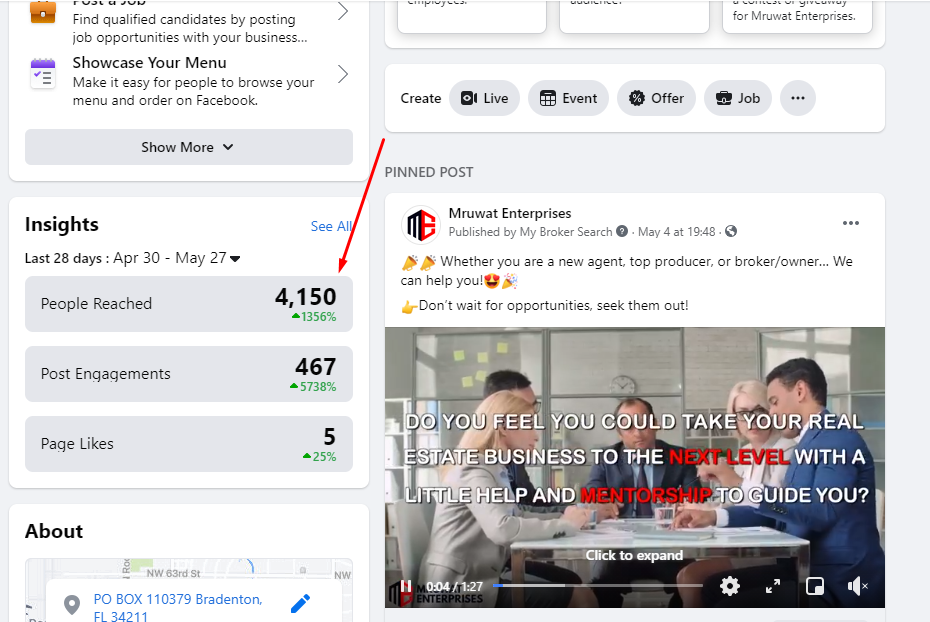Expand video to fullscreen
This screenshot has height=622, width=930.
click(773, 587)
